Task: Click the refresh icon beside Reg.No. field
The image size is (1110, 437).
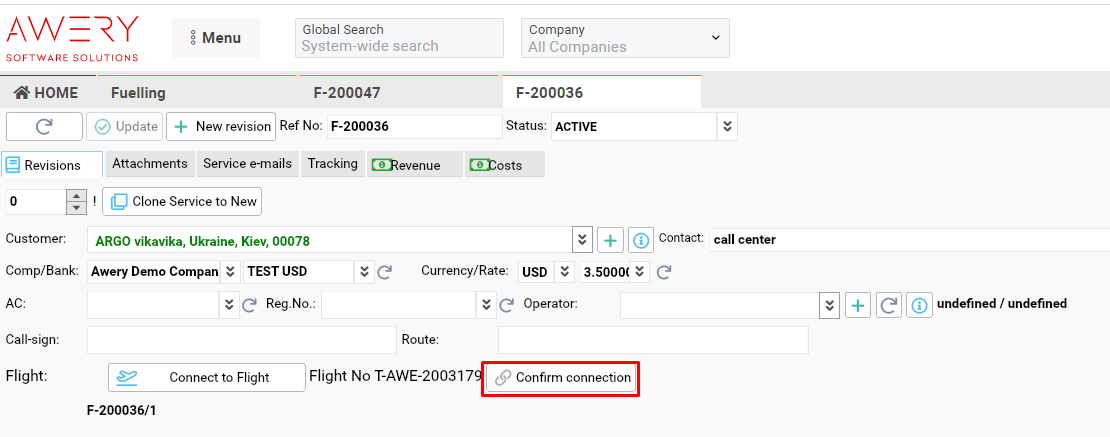Action: tap(506, 305)
